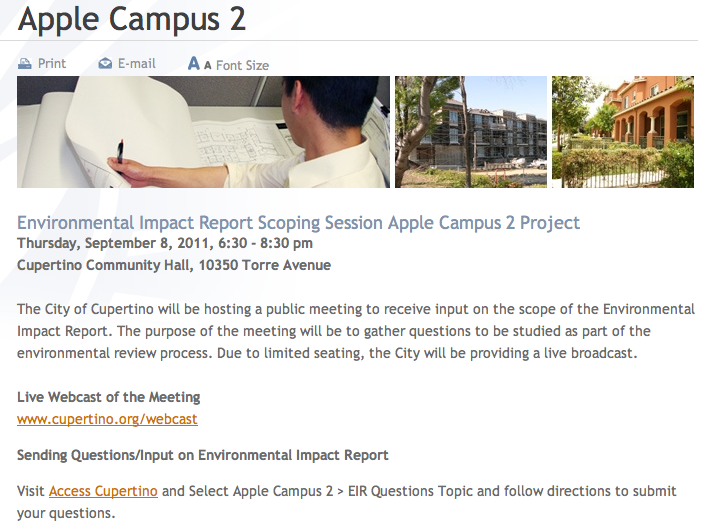The height and width of the screenshot is (524, 704).
Task: Click the Thursday, September 8, 2011 date line
Action: pos(165,243)
